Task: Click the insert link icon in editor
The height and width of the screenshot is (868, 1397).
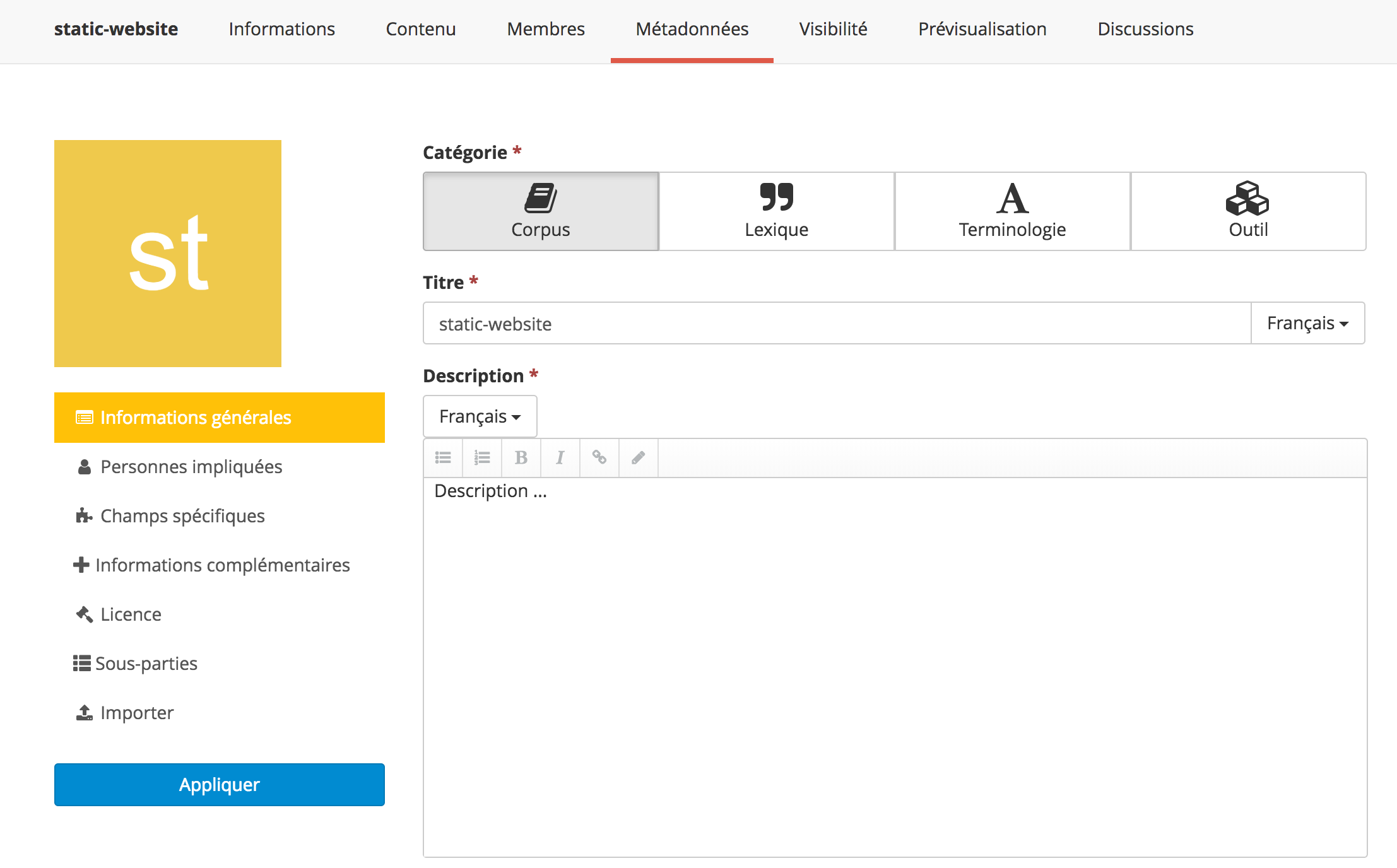Action: coord(599,457)
